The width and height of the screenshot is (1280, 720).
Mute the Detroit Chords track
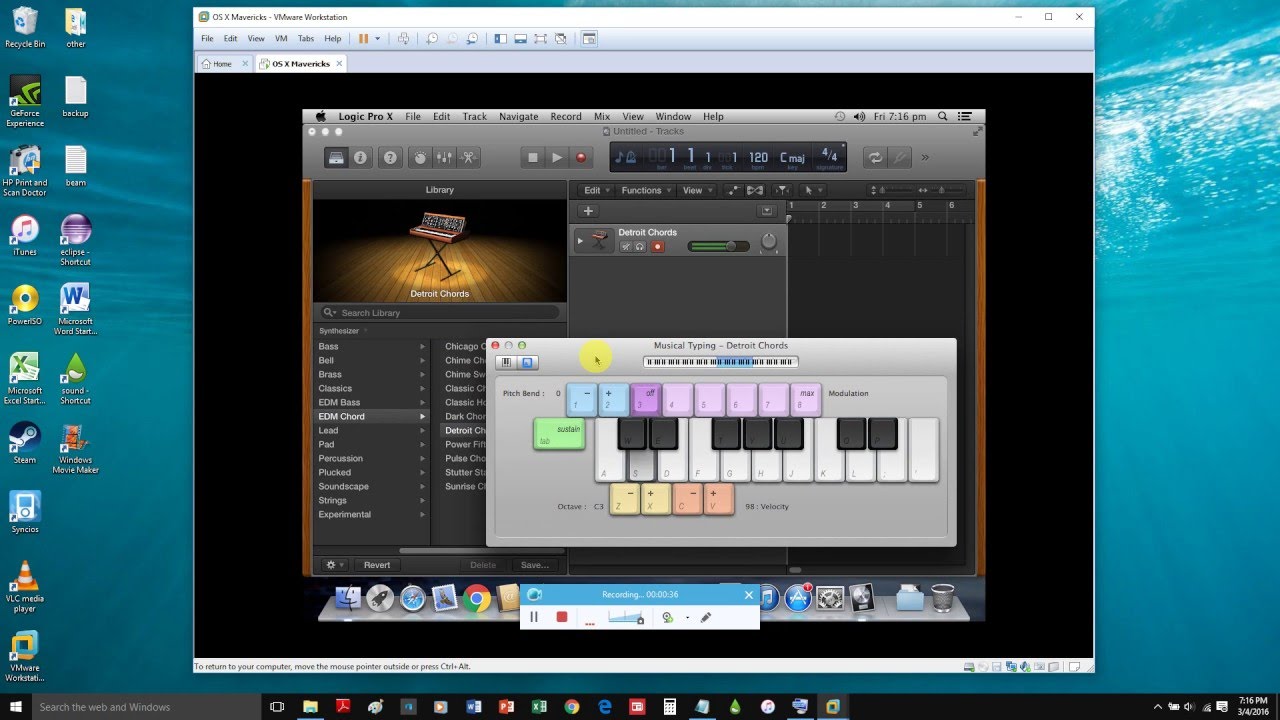click(626, 246)
